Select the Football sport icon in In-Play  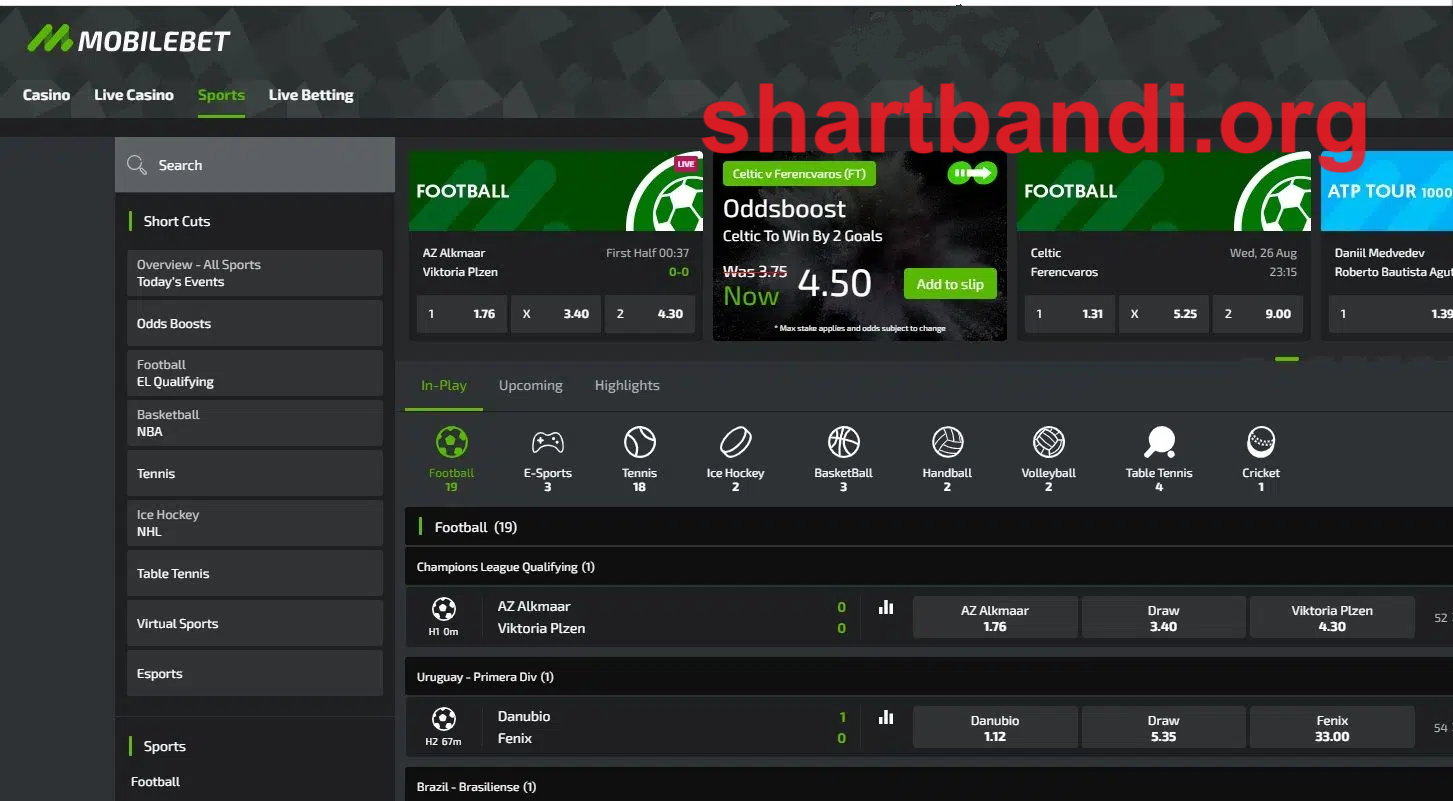pos(451,442)
